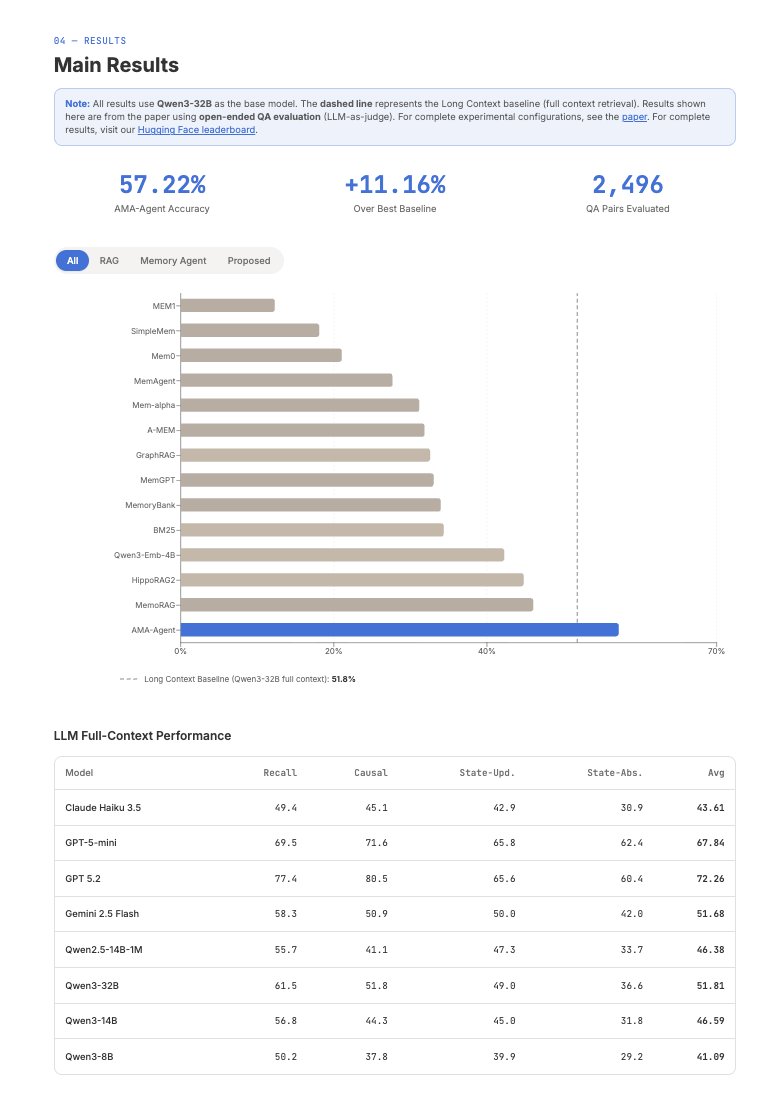Click the Mem-alpha bar

pos(300,405)
